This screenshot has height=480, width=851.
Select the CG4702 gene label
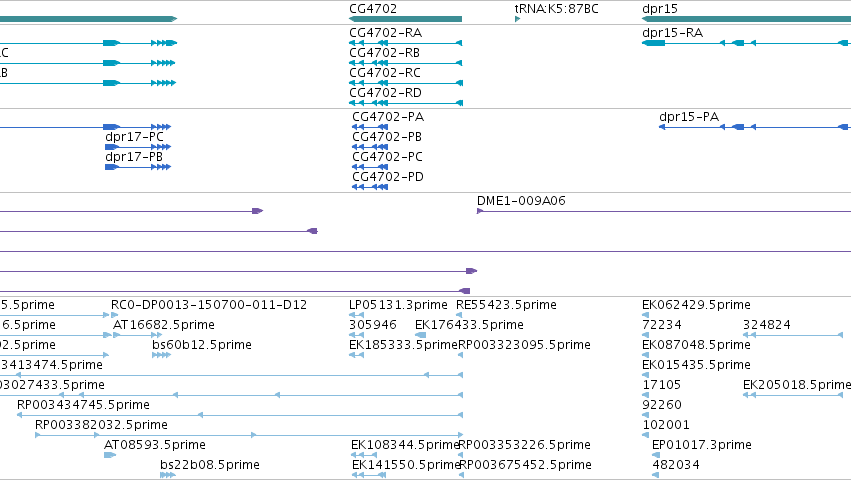[x=373, y=9]
